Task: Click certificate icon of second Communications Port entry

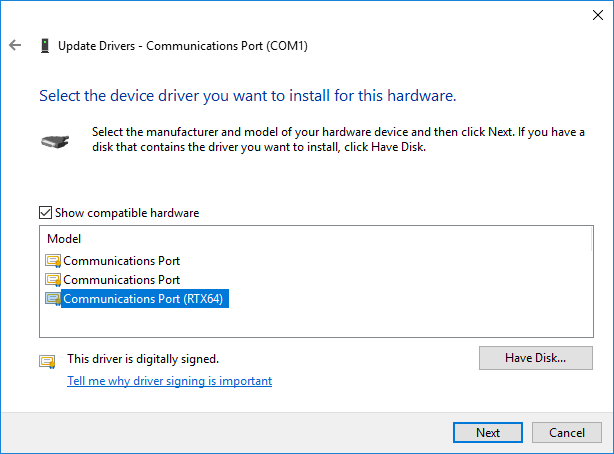Action: tap(53, 280)
